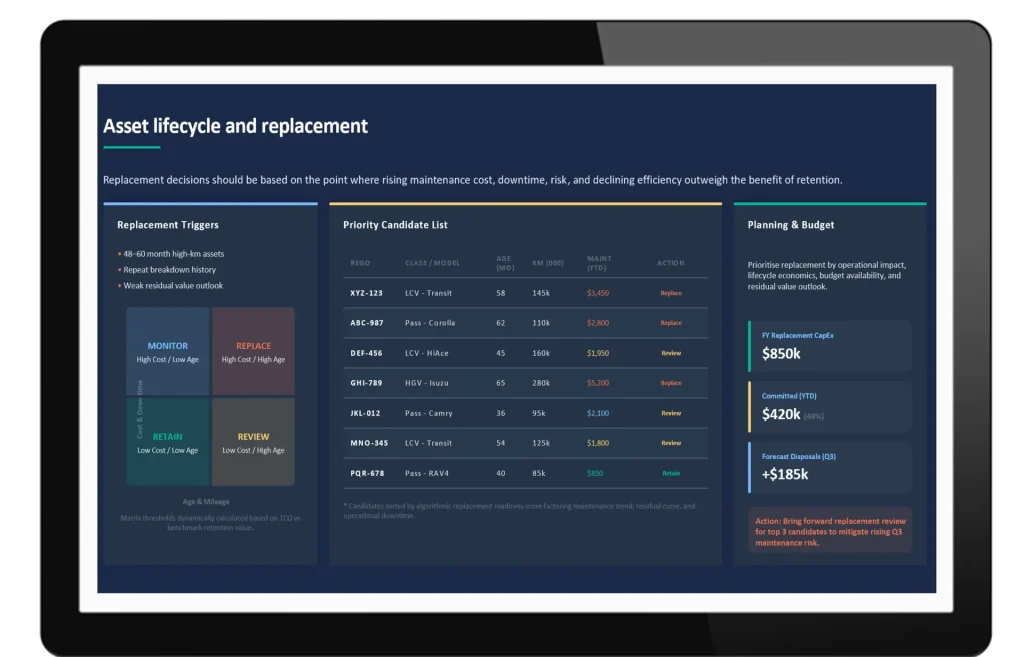Viewport: 1024px width, 657px height.
Task: Click the Replace action for GHI-789
Action: coord(671,383)
